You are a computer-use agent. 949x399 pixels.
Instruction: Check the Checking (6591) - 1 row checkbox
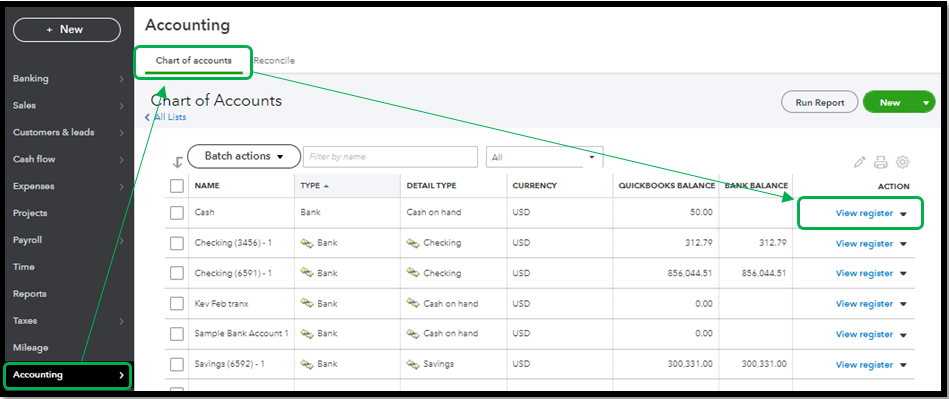click(x=177, y=274)
